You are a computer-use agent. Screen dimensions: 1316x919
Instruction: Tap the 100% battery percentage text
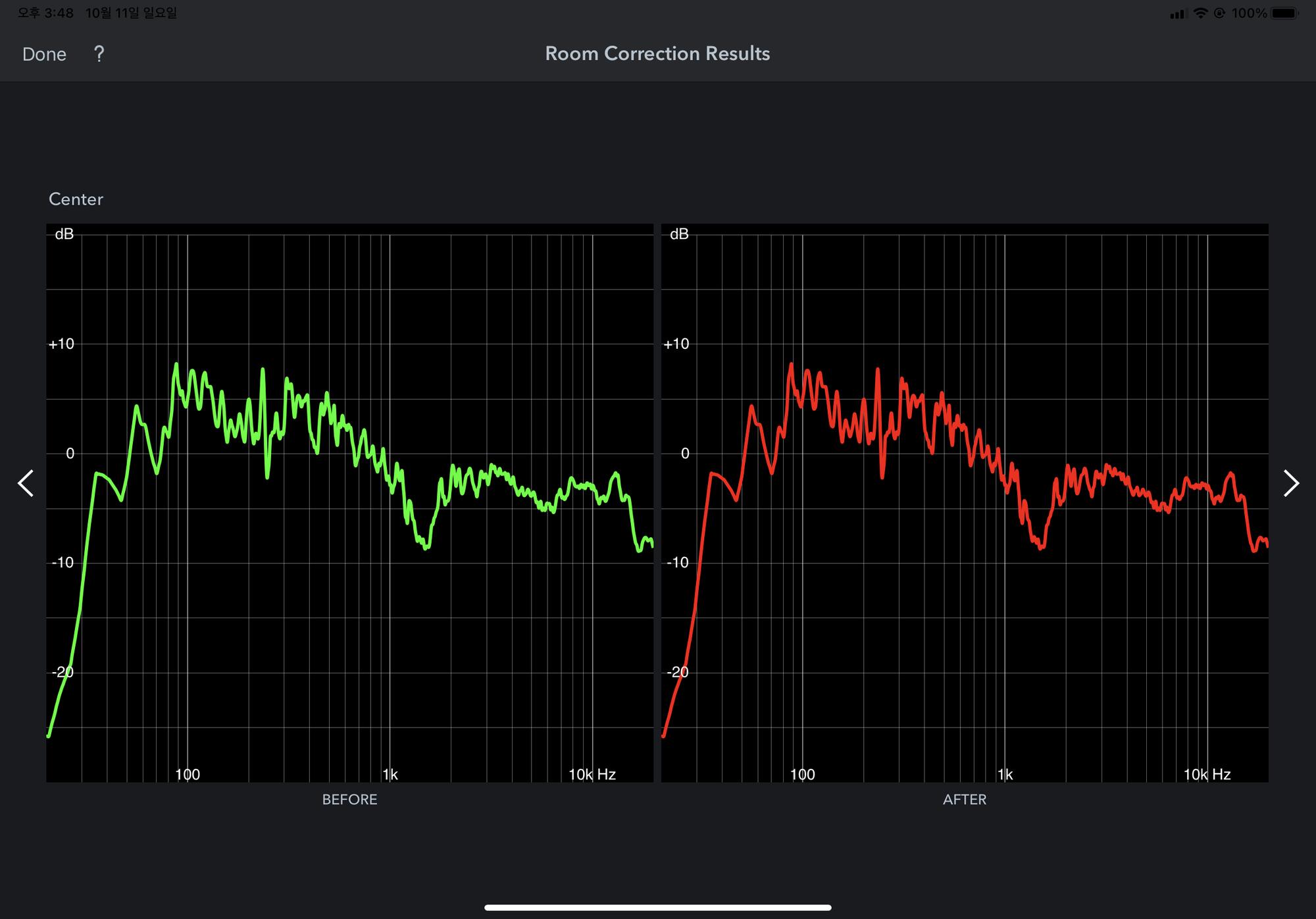1249,13
